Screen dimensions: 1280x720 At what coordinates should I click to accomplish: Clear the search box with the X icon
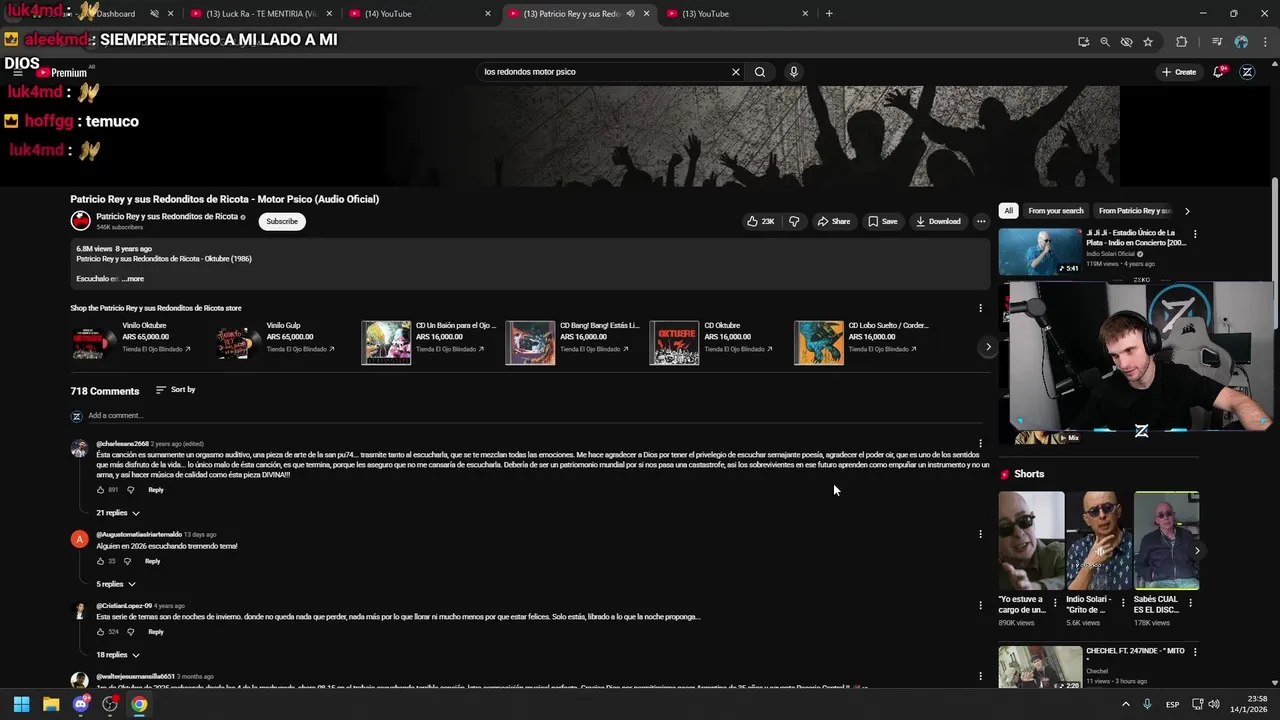(736, 72)
